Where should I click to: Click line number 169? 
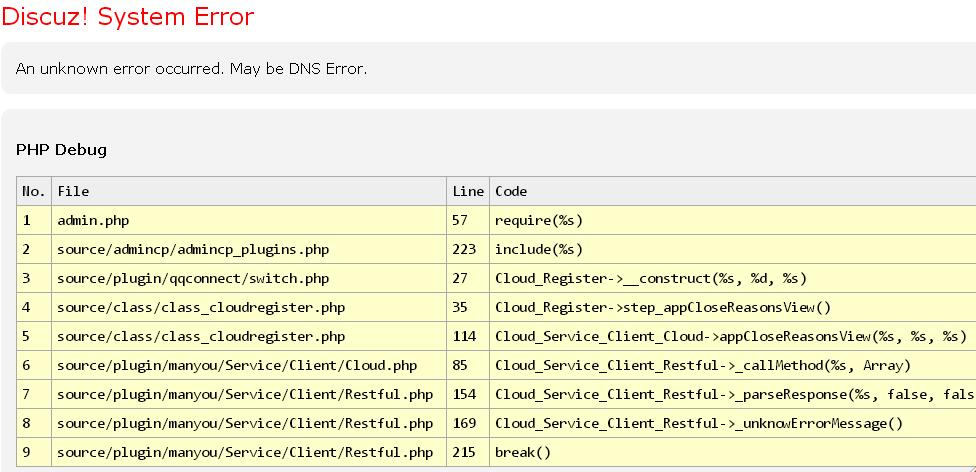click(468, 423)
